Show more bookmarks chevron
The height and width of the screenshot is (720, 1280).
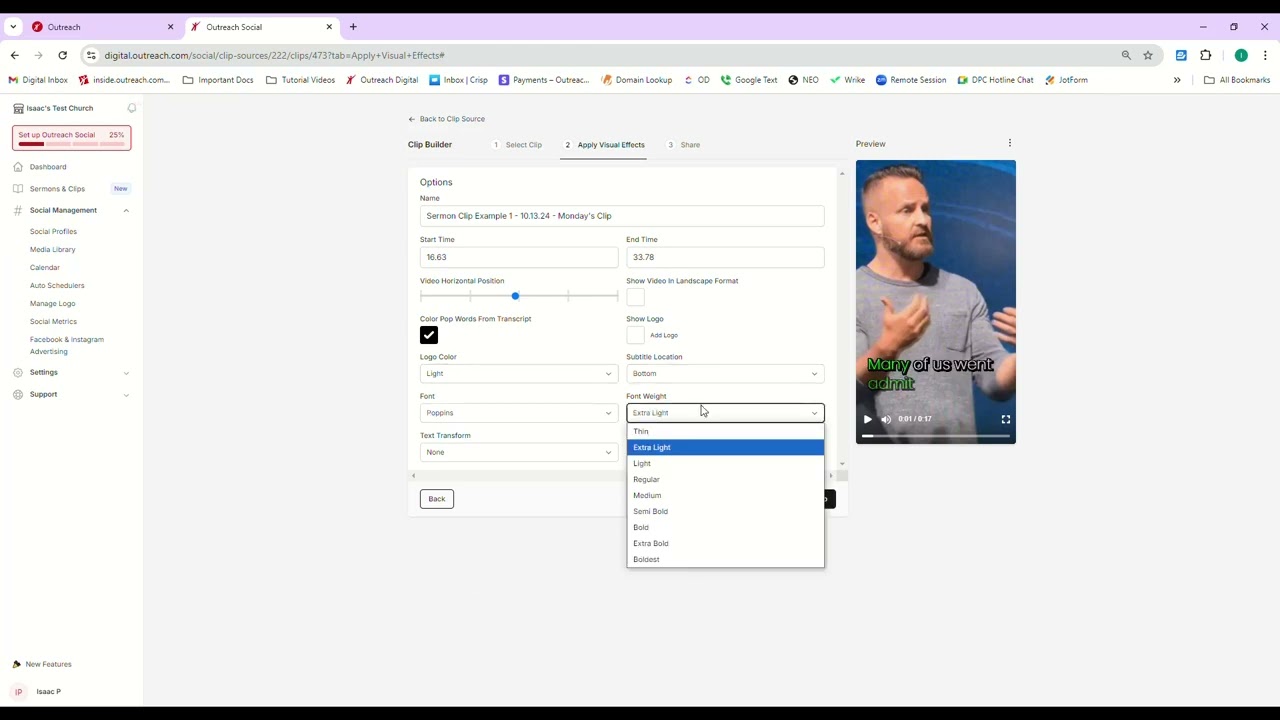1177,80
